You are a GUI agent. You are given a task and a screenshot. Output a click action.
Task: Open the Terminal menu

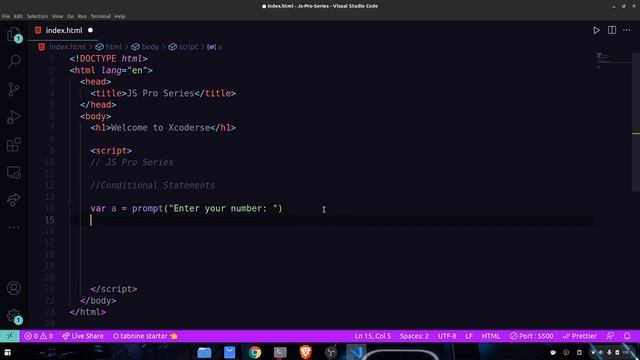tap(100, 16)
